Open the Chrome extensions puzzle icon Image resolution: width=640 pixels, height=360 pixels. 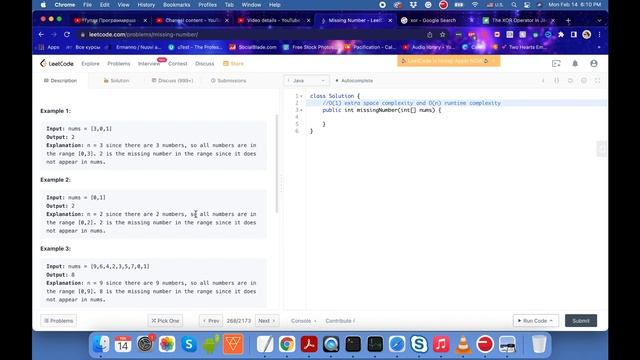tap(561, 35)
